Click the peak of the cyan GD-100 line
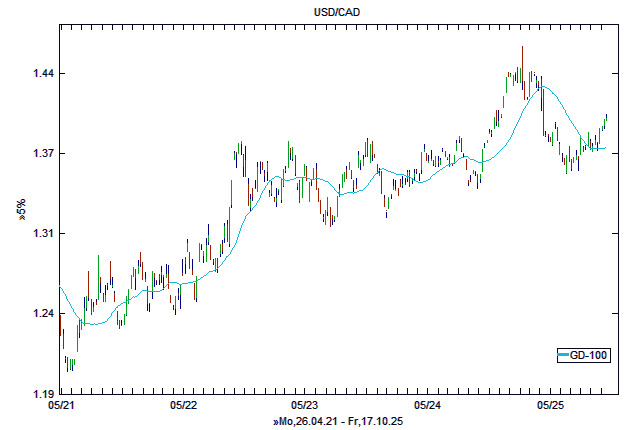The image size is (630, 430). tap(540, 87)
